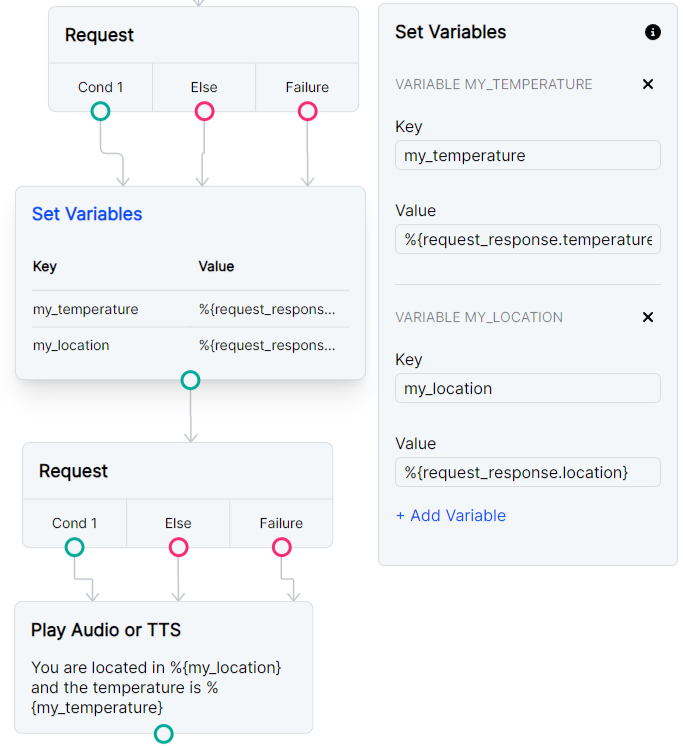Image resolution: width=683 pixels, height=746 pixels.
Task: Select the lower Request node header
Action: click(177, 471)
